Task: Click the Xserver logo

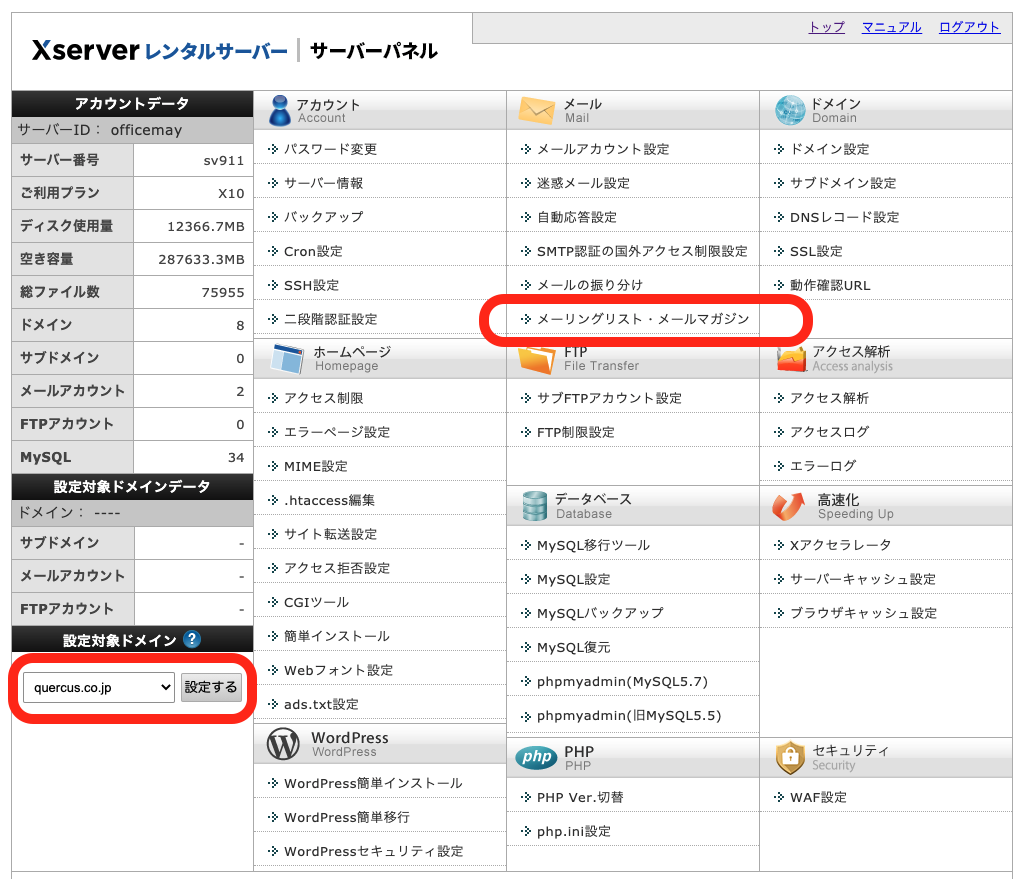Action: tap(160, 50)
